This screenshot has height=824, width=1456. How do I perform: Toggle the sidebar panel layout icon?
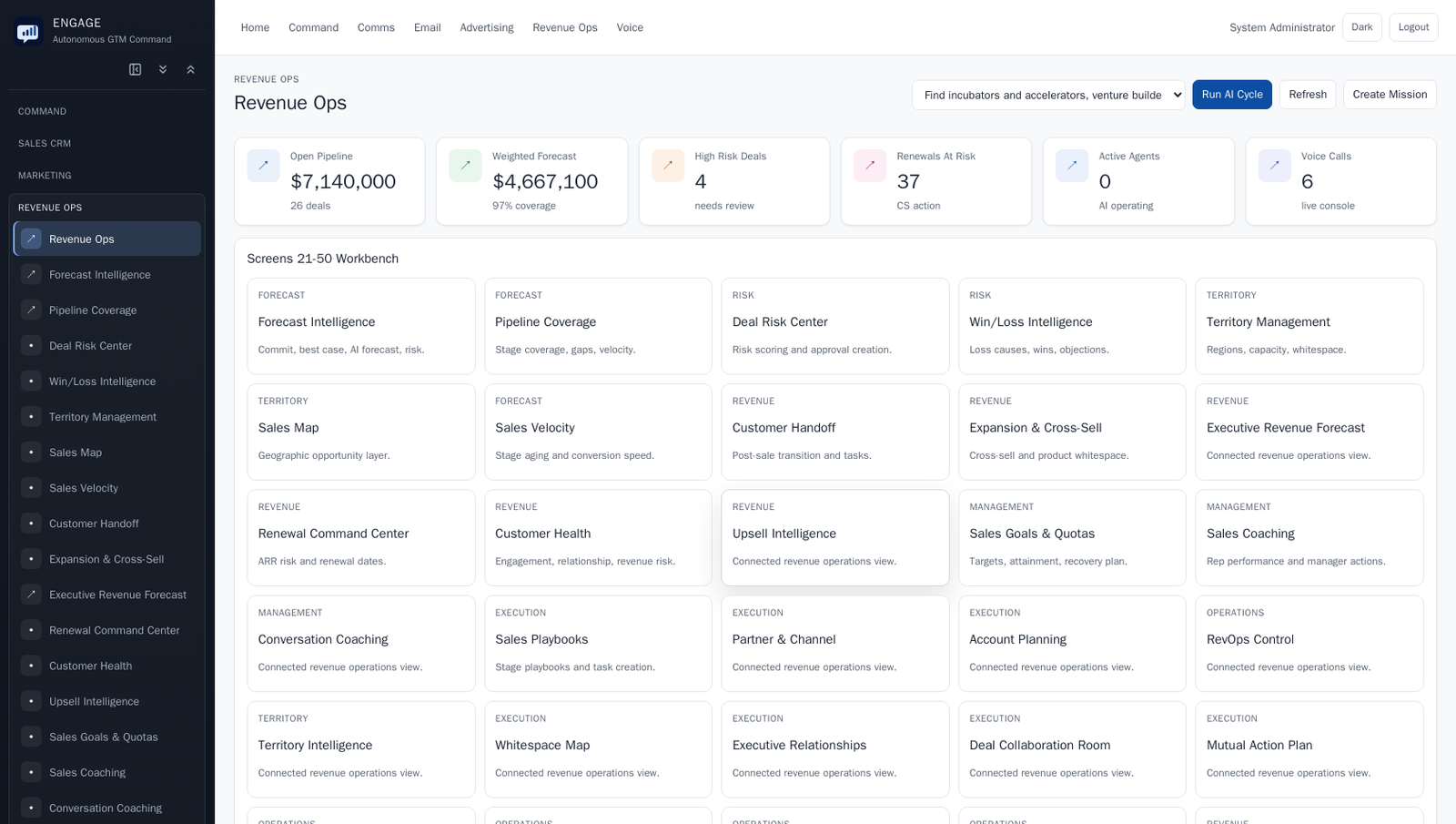click(136, 69)
